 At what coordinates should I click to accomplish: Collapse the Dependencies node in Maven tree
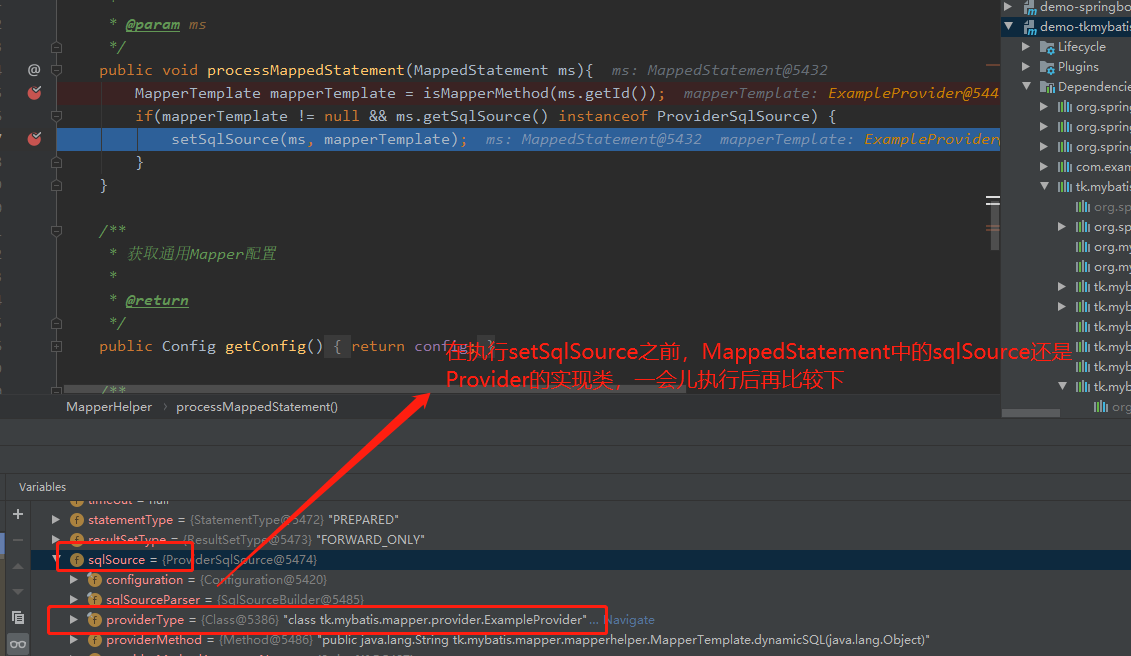click(x=1026, y=87)
